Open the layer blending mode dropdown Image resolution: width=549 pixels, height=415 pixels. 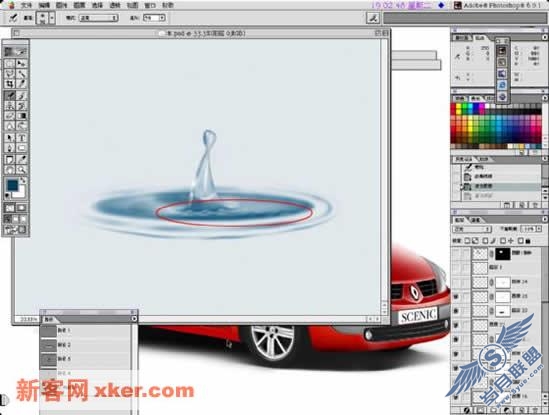472,229
